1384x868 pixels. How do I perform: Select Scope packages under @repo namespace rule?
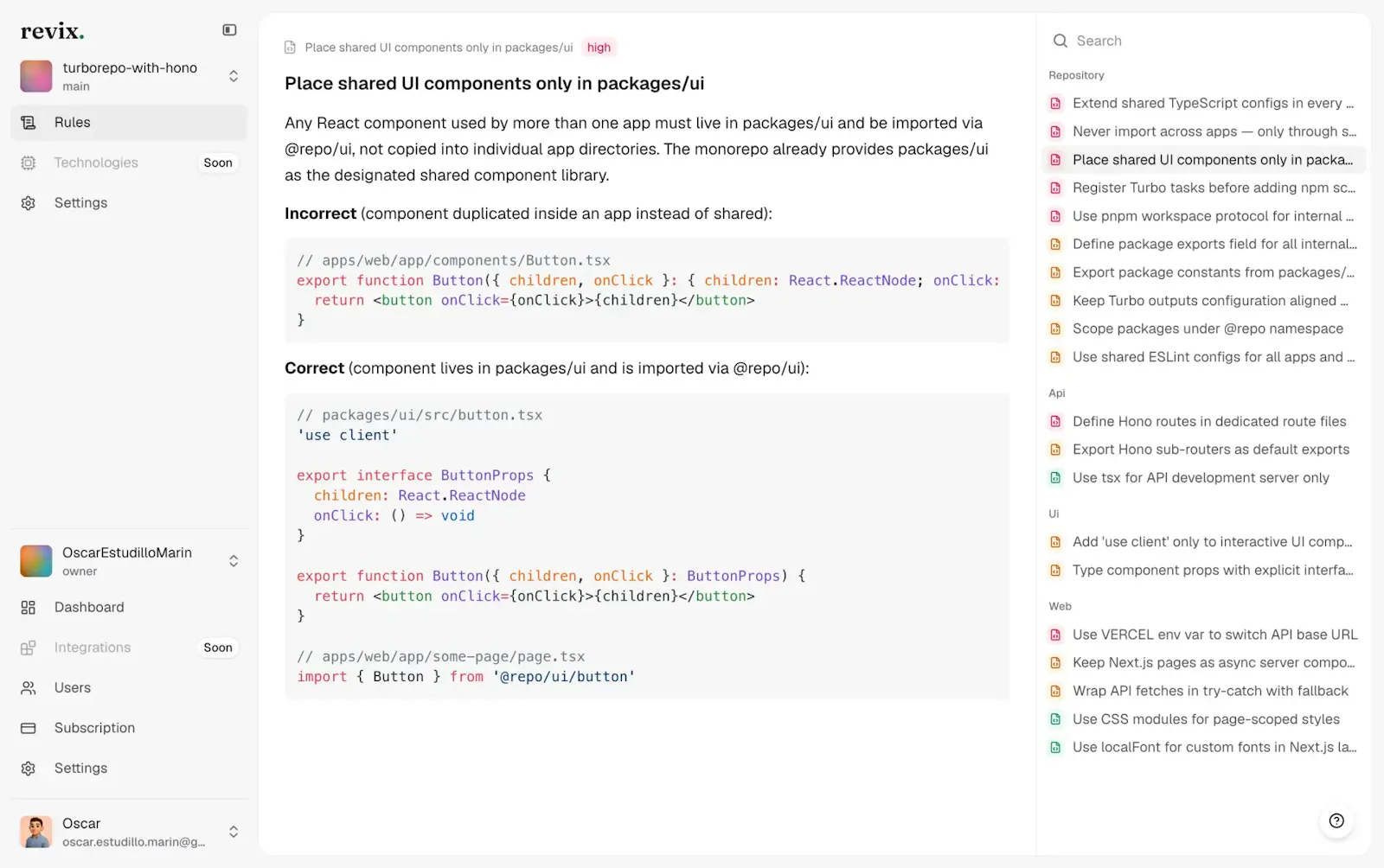(x=1203, y=329)
